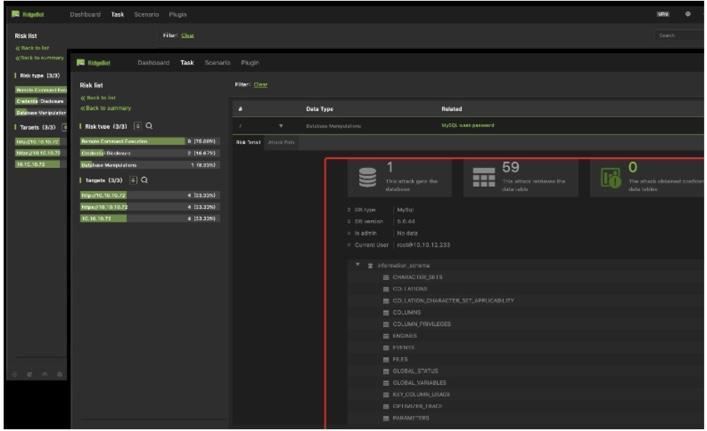
Task: Open Scenario in the front window
Action: pos(217,63)
